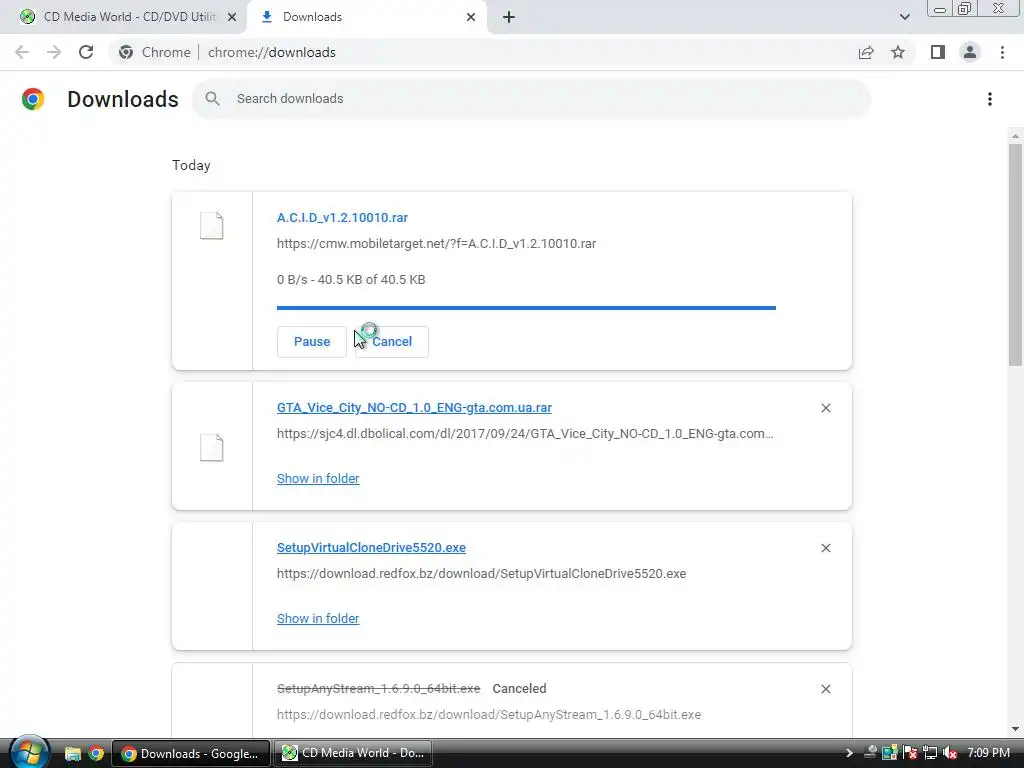This screenshot has height=768, width=1024.
Task: Click the Today date heading
Action: pos(191,165)
